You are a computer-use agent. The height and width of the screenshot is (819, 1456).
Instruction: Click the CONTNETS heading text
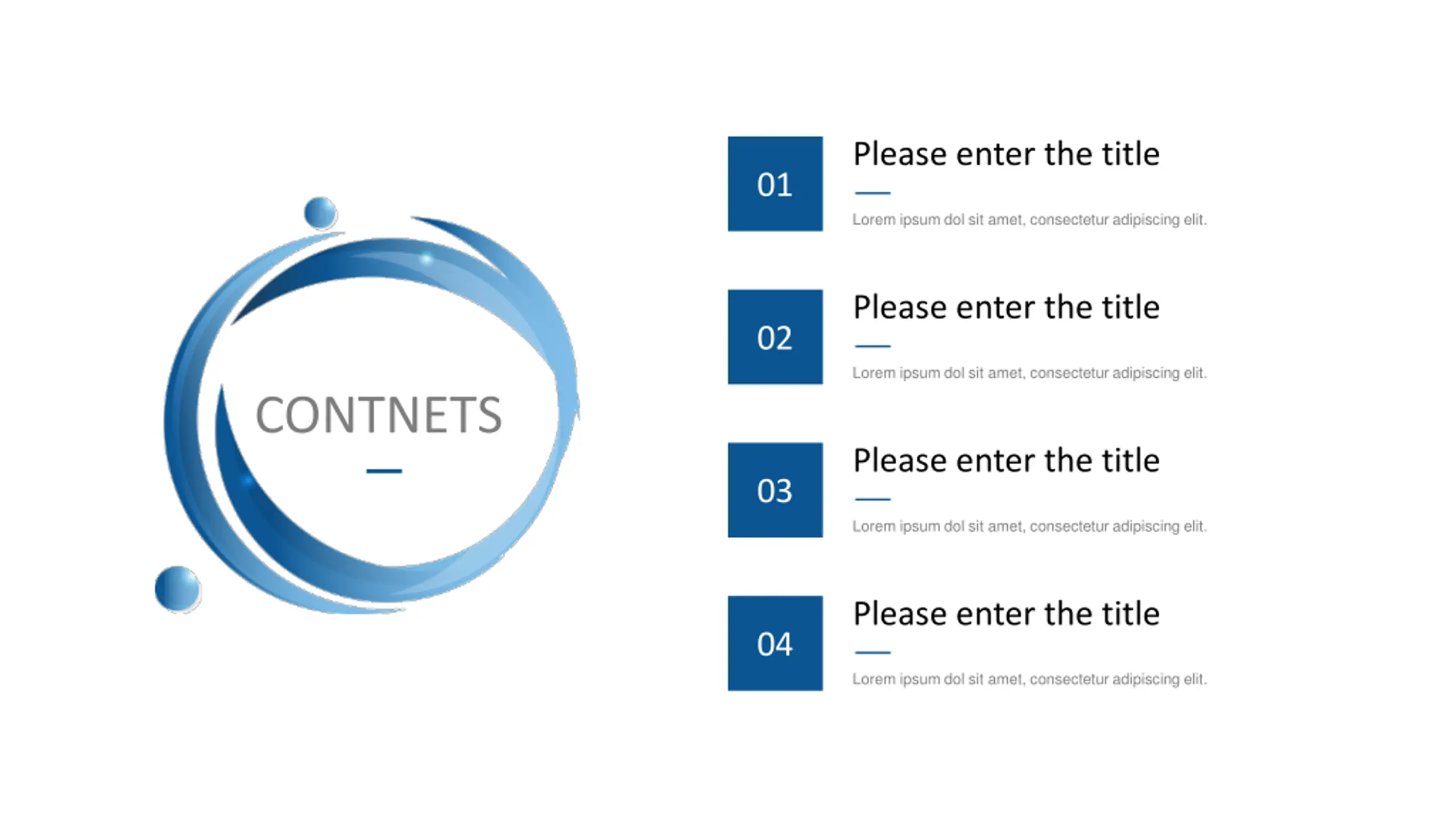click(x=379, y=415)
